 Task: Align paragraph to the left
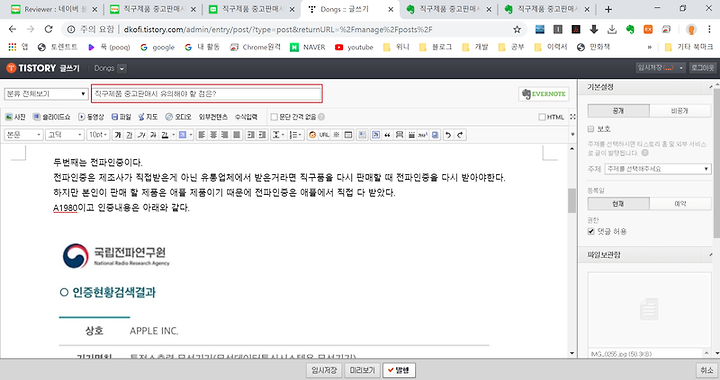pos(202,135)
